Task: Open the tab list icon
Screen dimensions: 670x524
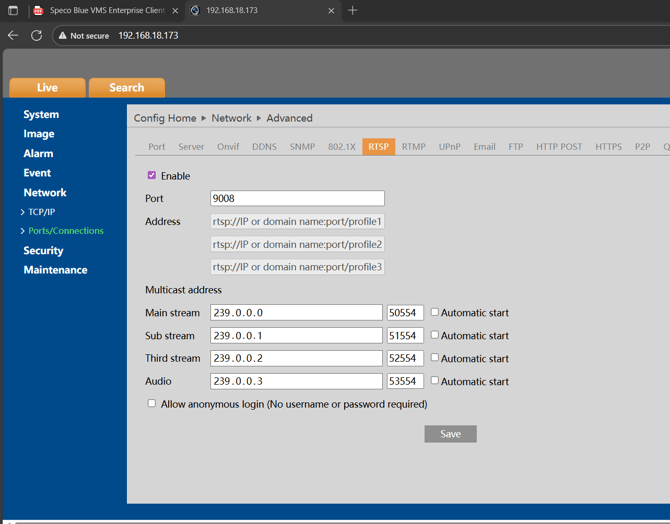Action: click(13, 10)
